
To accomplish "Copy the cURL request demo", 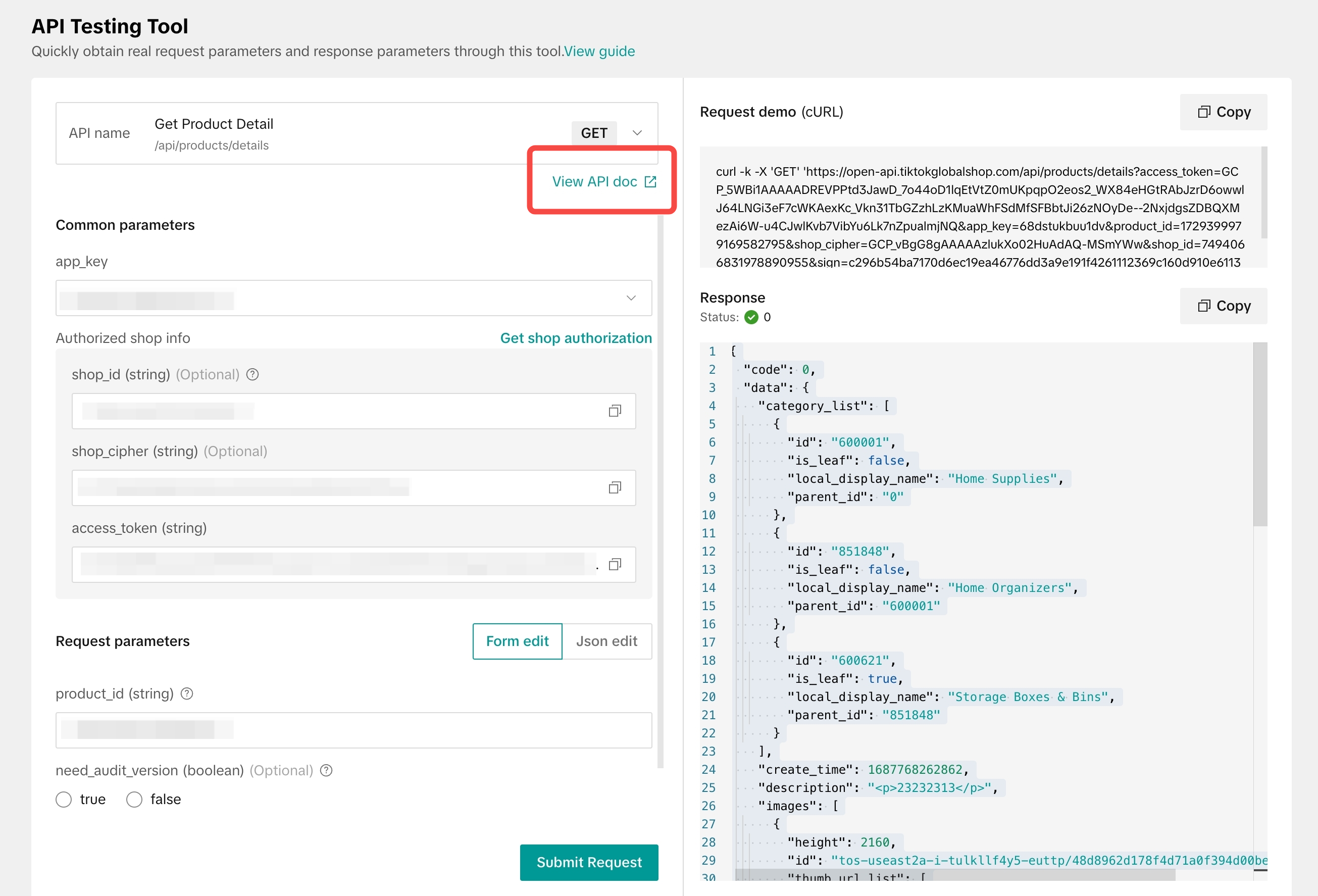I will point(1223,112).
